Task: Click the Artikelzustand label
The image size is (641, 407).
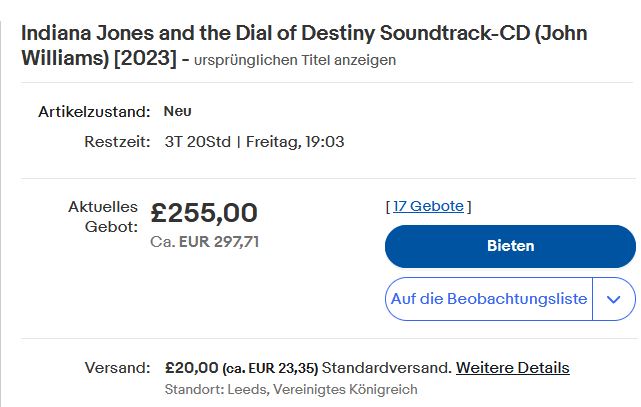Action: click(94, 111)
